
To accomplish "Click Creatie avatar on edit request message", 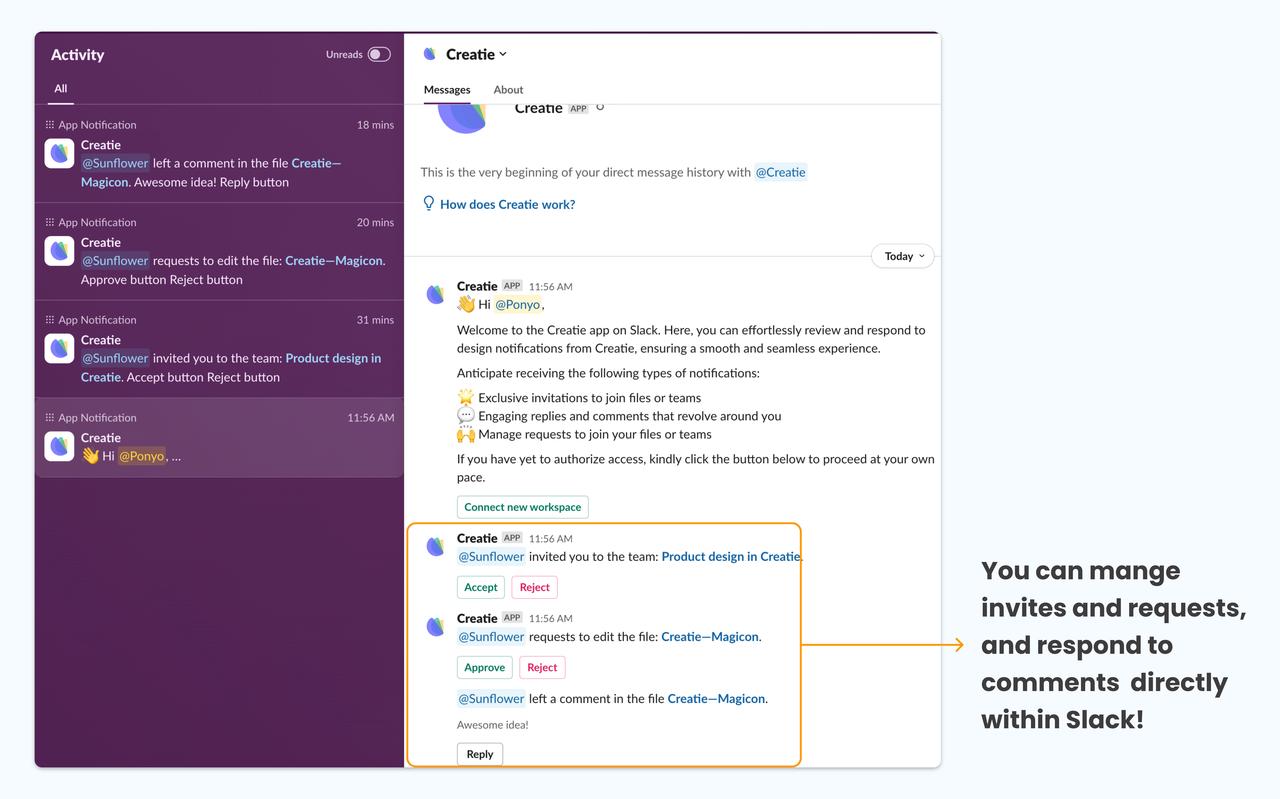I will click(435, 626).
